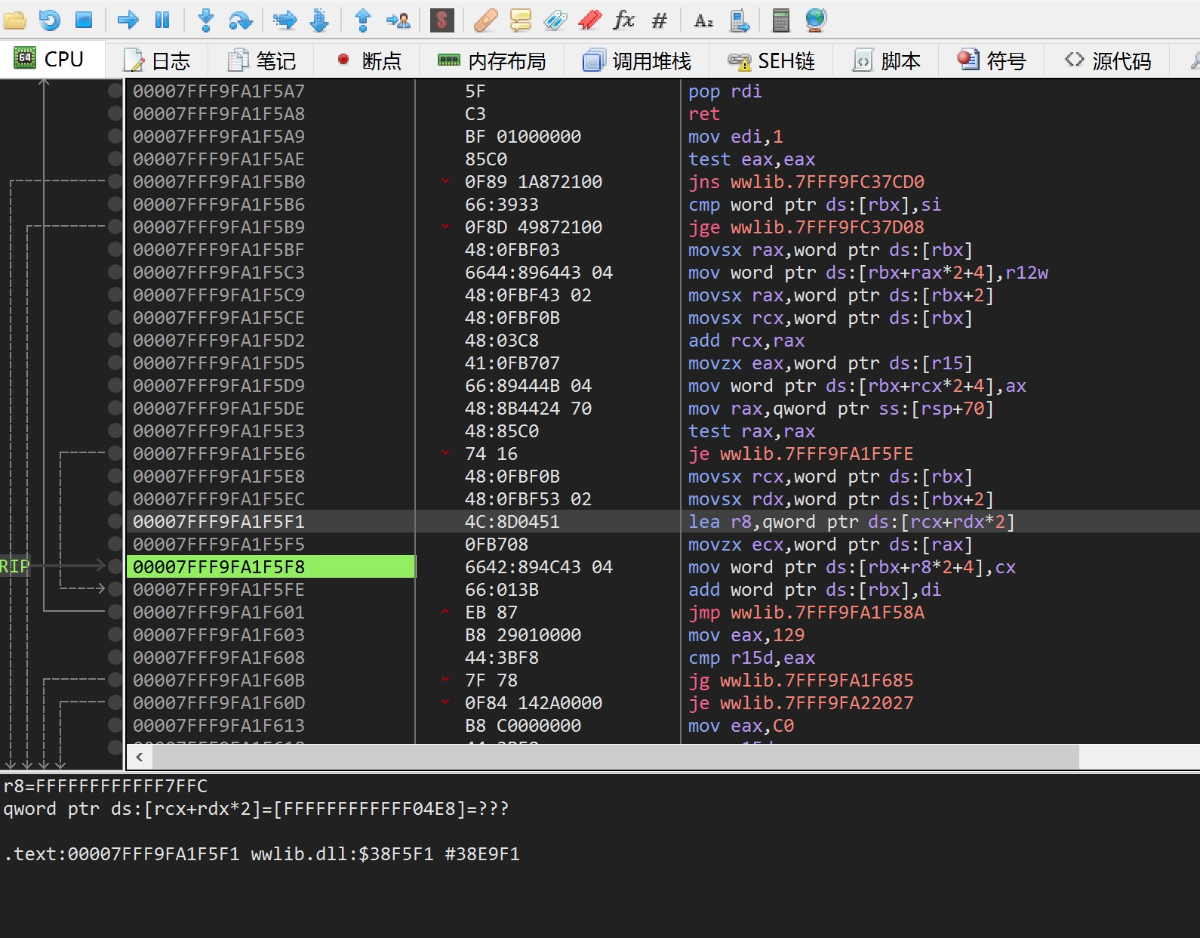1200x938 pixels.
Task: Toggle breakpoint at 00007FFF9FA1F5E3
Action: [115, 431]
